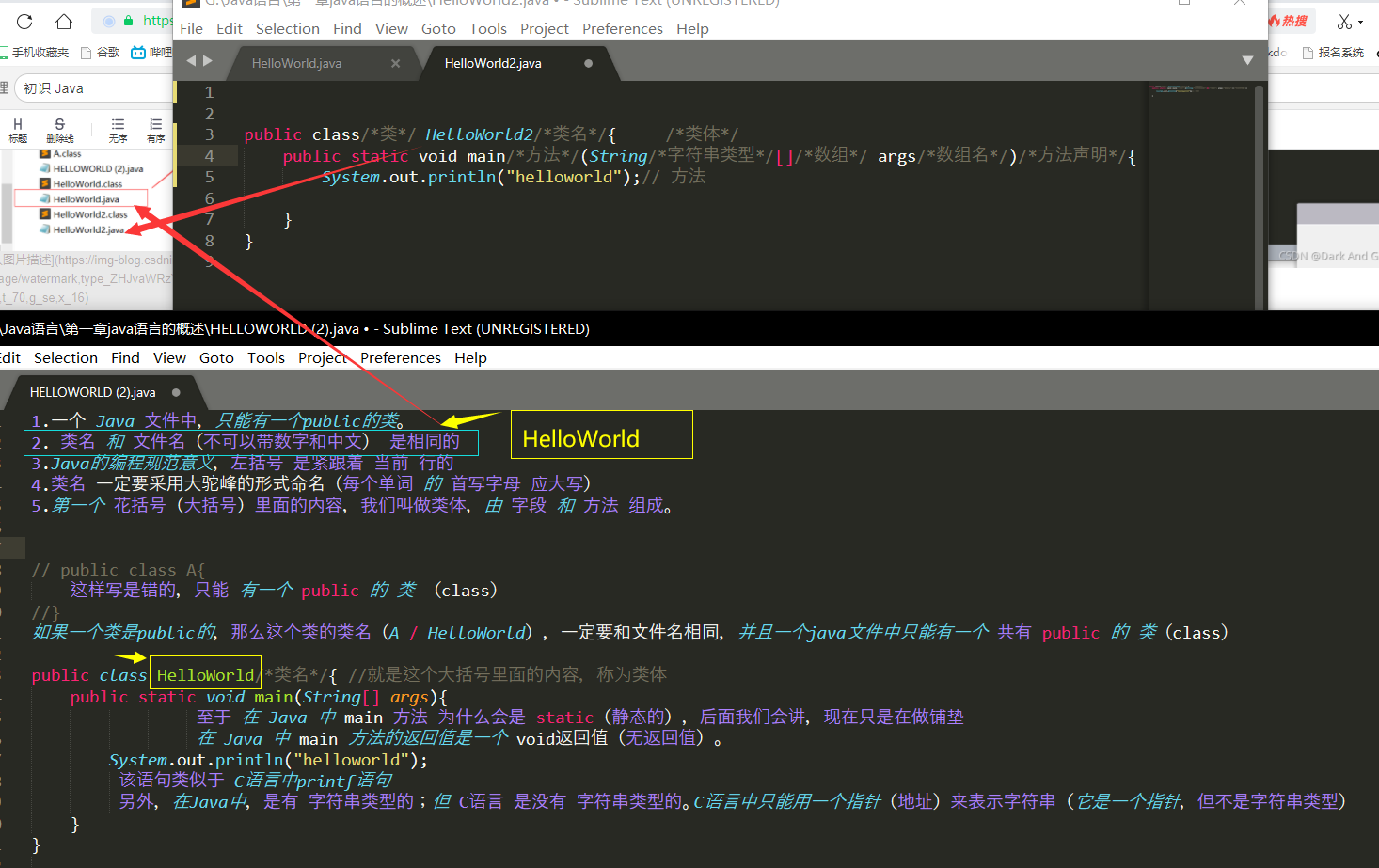Open Selection menu in lower Sublime window
Screen dimensions: 1379x868
66,358
